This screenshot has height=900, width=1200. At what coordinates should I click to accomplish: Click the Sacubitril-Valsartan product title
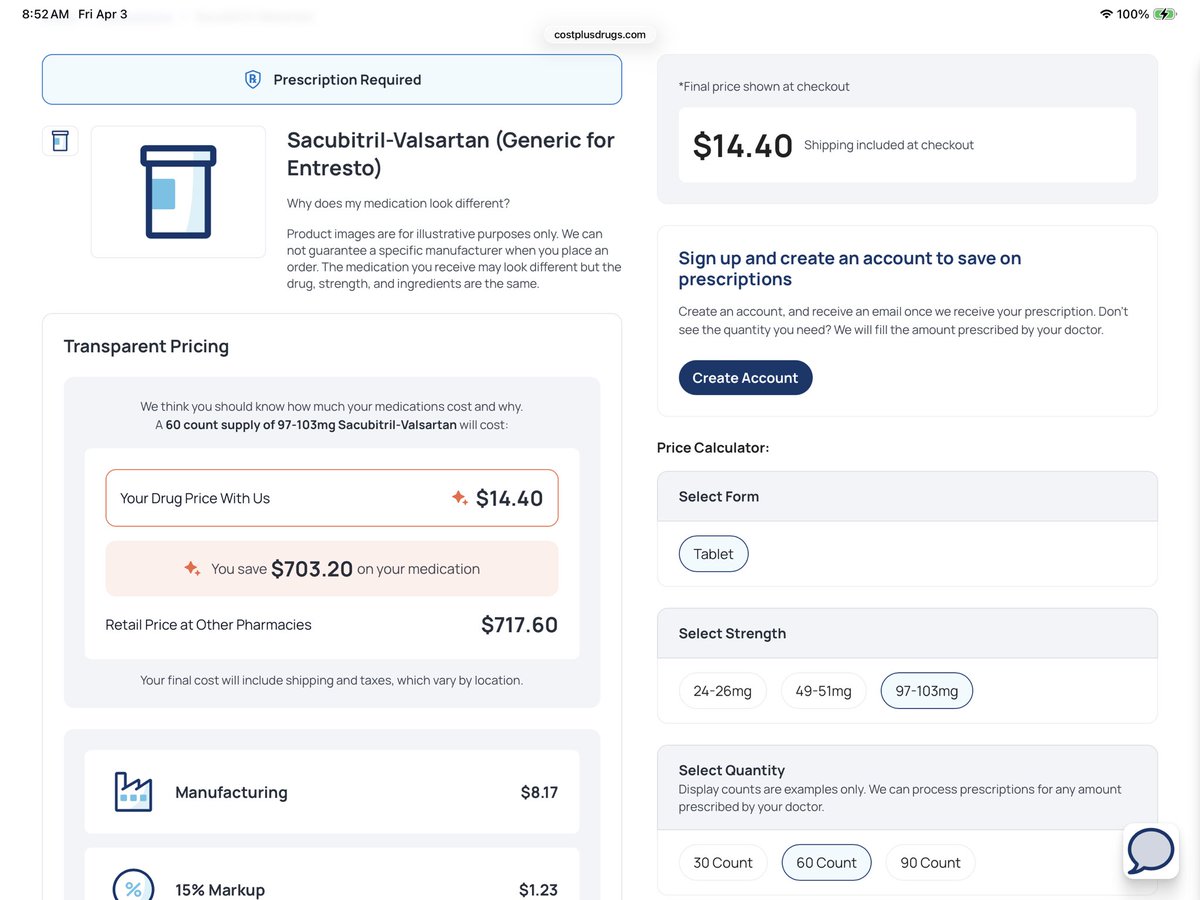pyautogui.click(x=451, y=154)
